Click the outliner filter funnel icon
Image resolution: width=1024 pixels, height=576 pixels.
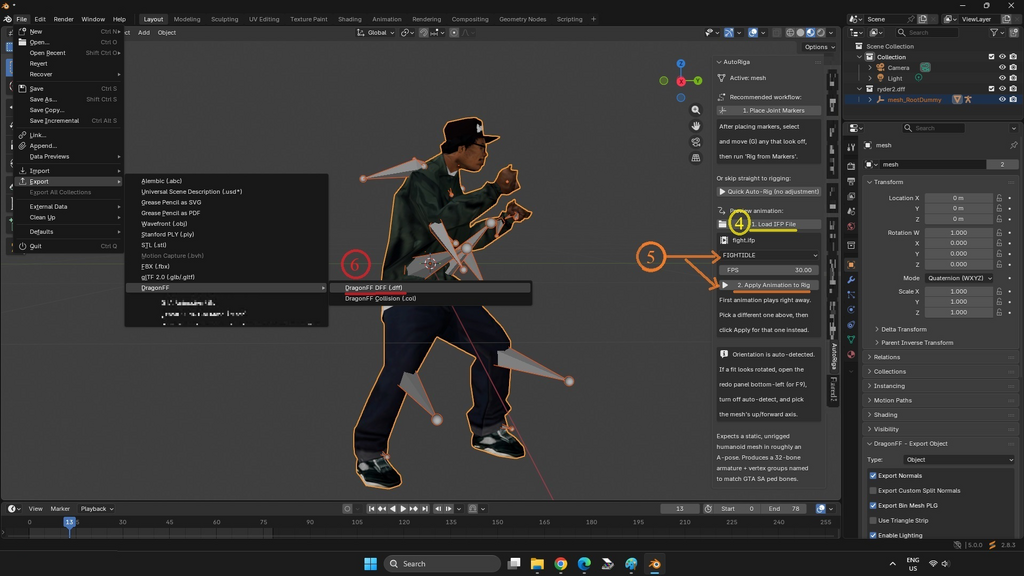994,32
